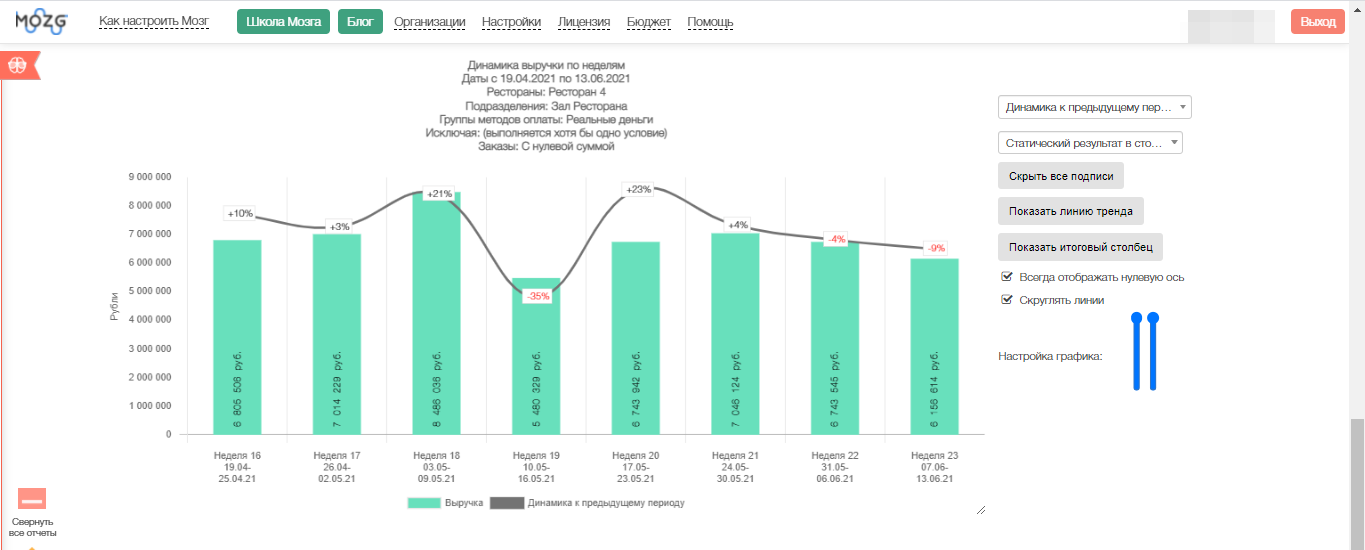Click the collapse all reports minus icon
Image resolution: width=1365 pixels, height=550 pixels.
(x=32, y=499)
